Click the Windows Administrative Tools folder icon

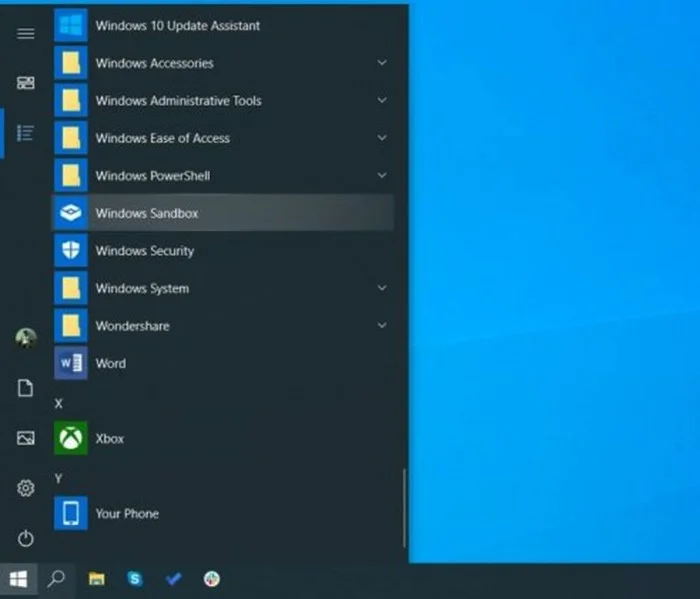click(x=71, y=100)
